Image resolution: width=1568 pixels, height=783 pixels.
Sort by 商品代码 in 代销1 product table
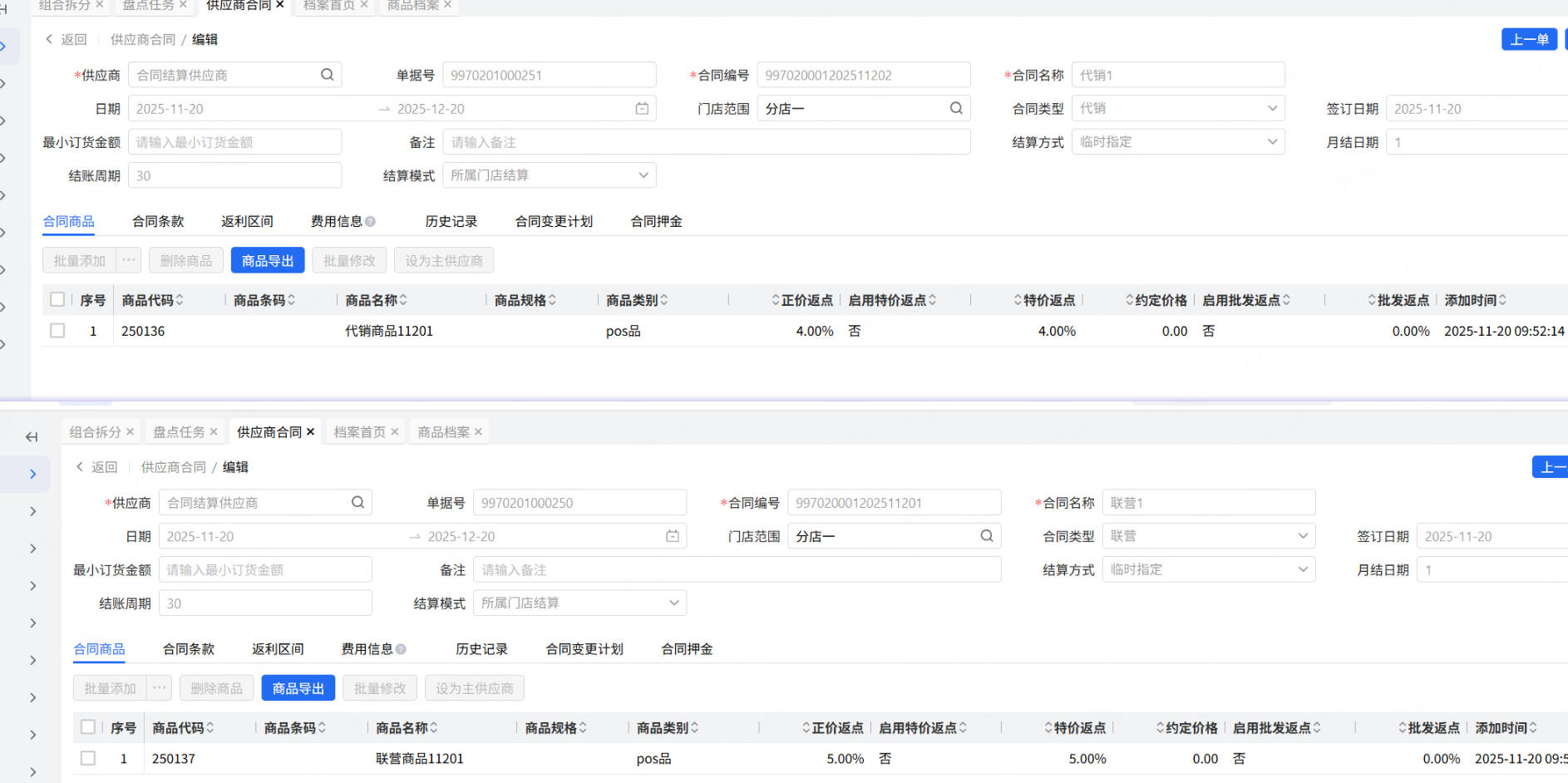180,300
